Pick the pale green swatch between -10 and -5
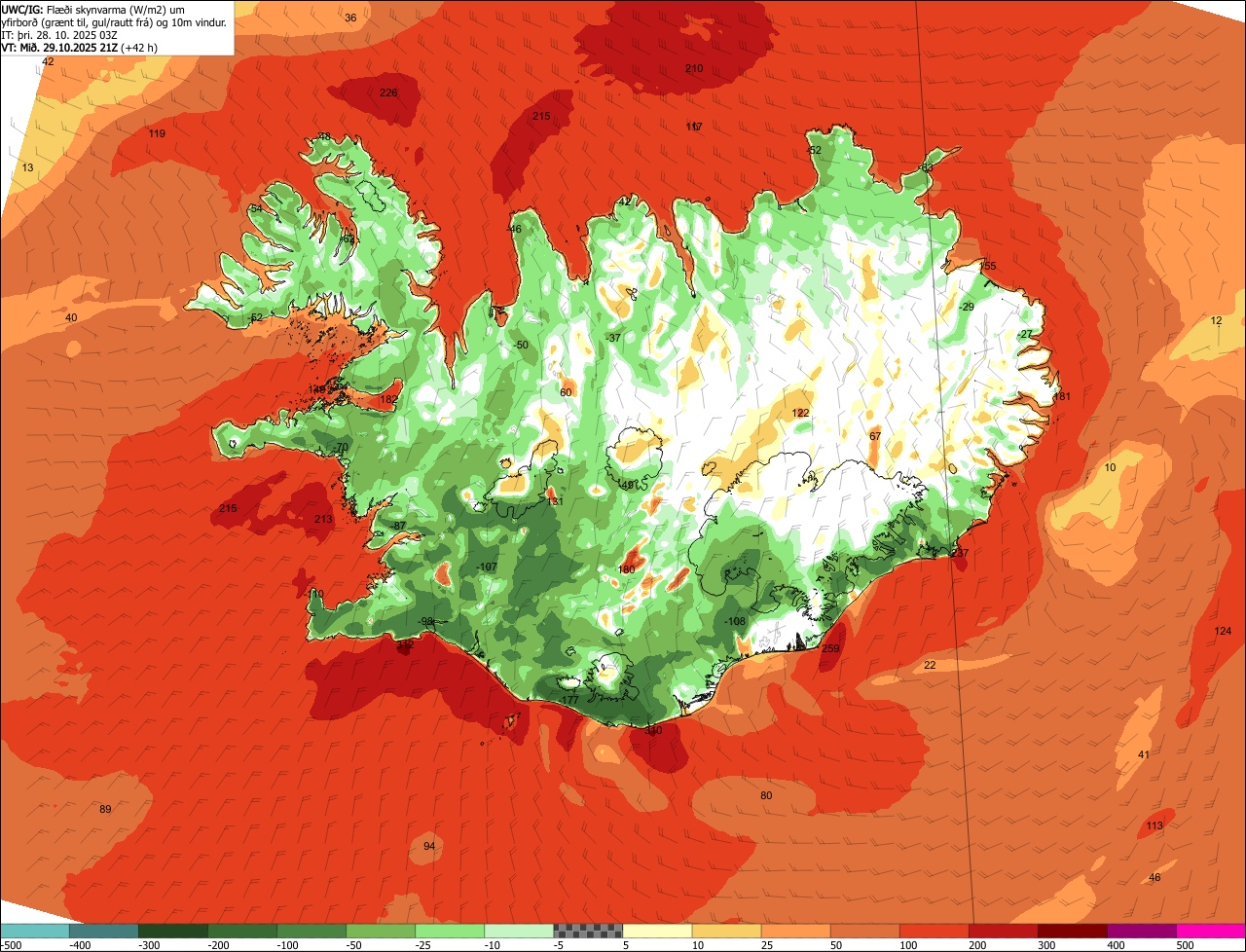Viewport: 1246px width, 952px height. pos(519,931)
